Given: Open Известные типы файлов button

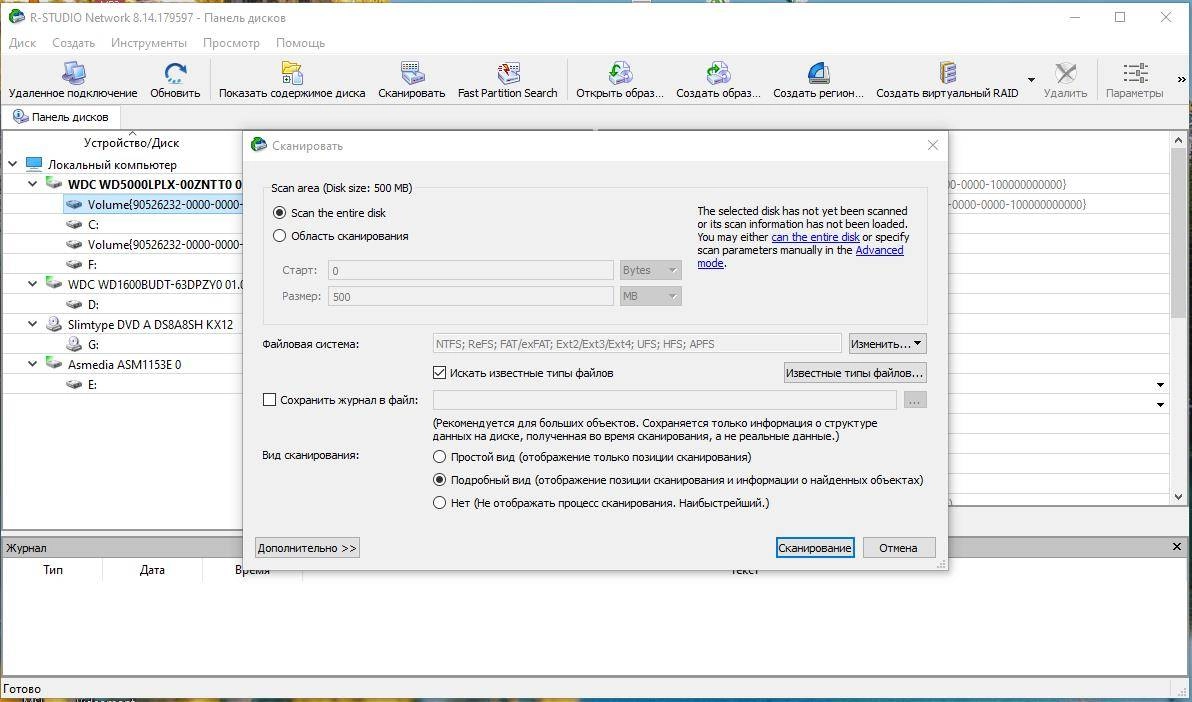Looking at the screenshot, I should pyautogui.click(x=855, y=373).
